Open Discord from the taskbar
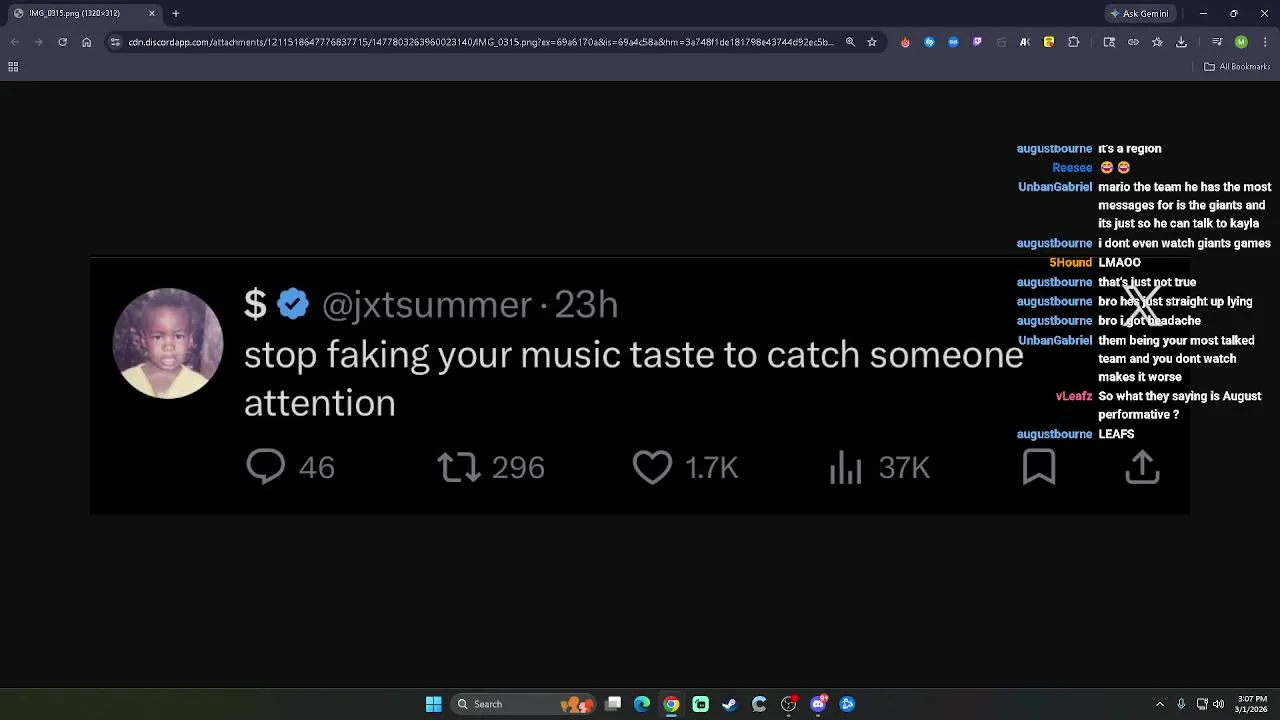 [818, 704]
